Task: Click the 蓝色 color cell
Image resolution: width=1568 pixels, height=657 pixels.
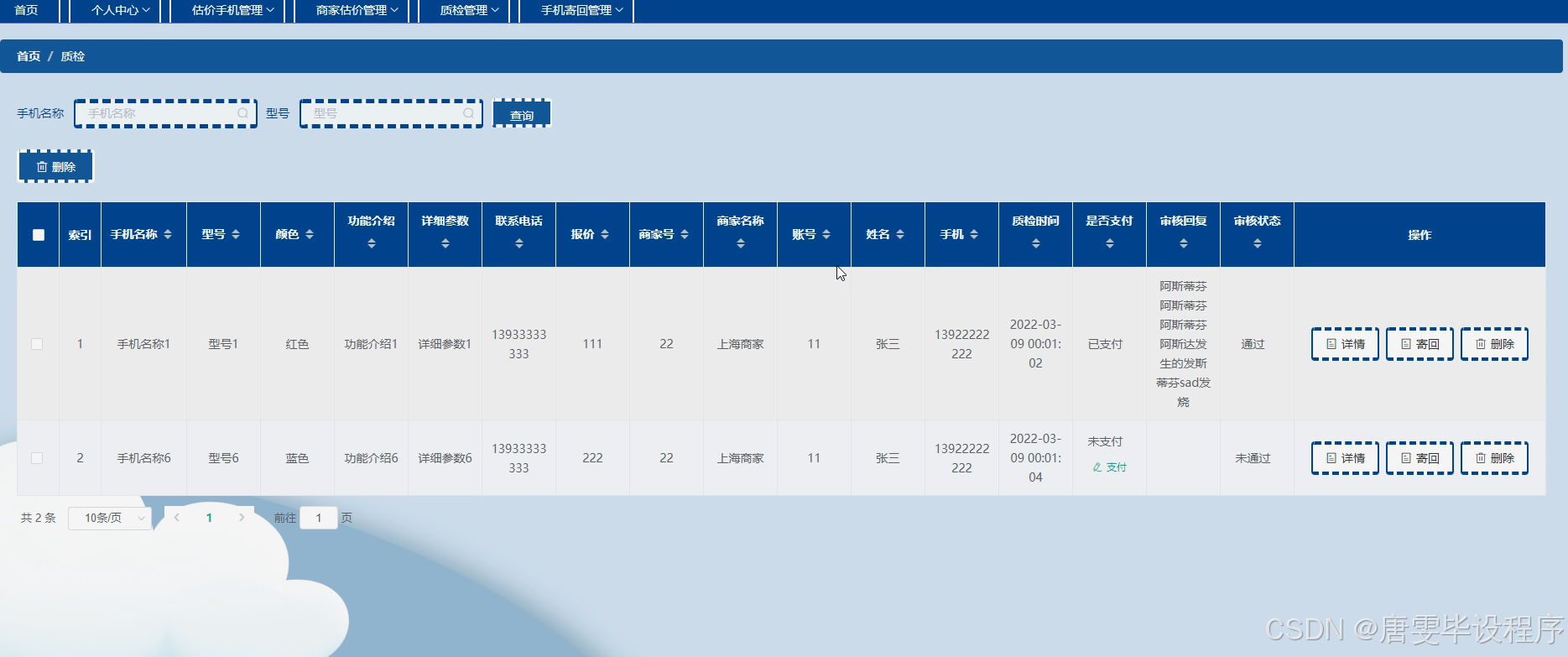Action: click(x=297, y=458)
